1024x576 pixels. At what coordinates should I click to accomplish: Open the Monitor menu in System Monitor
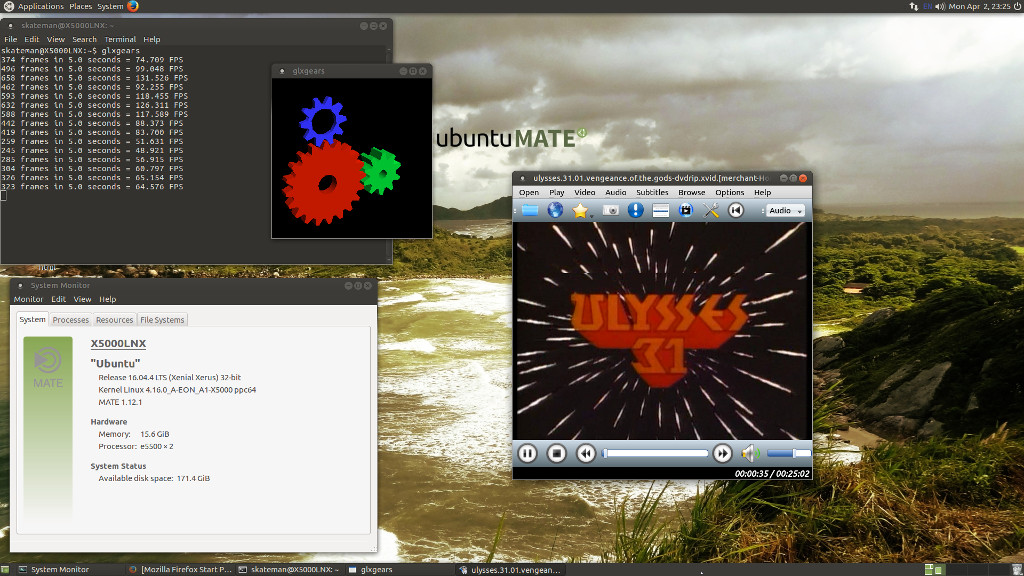[28, 299]
